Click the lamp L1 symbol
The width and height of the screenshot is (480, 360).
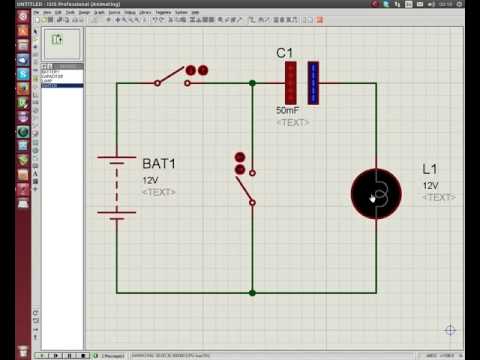376,194
